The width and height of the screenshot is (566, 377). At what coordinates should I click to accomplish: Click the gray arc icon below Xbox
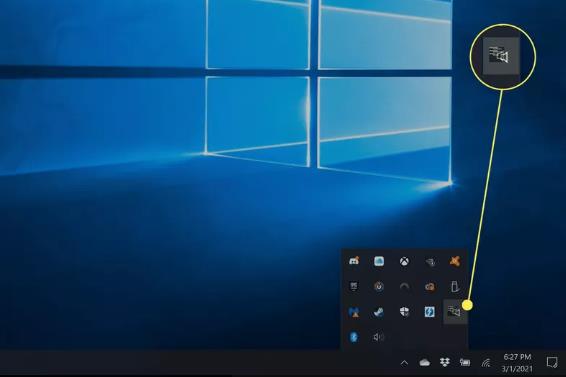[x=404, y=287]
